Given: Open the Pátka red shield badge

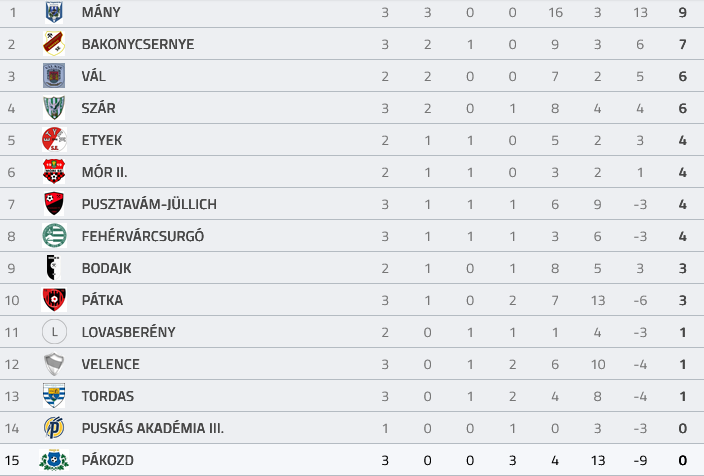Looking at the screenshot, I should [54, 300].
